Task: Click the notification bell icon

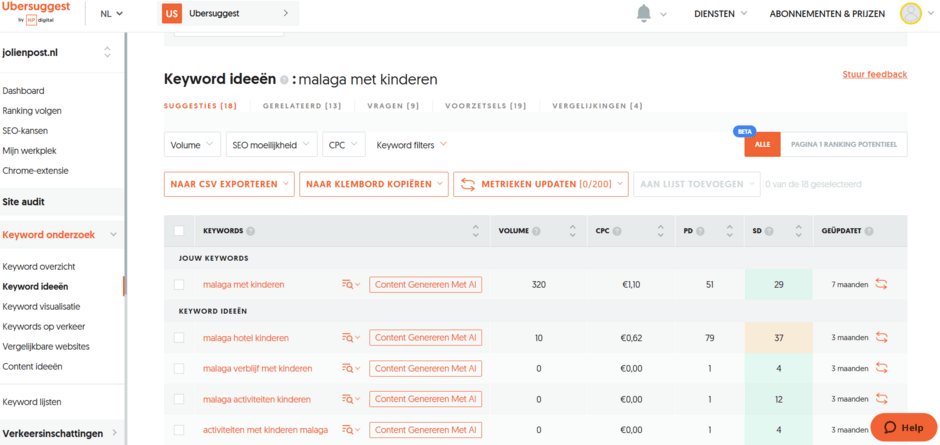Action: point(644,13)
